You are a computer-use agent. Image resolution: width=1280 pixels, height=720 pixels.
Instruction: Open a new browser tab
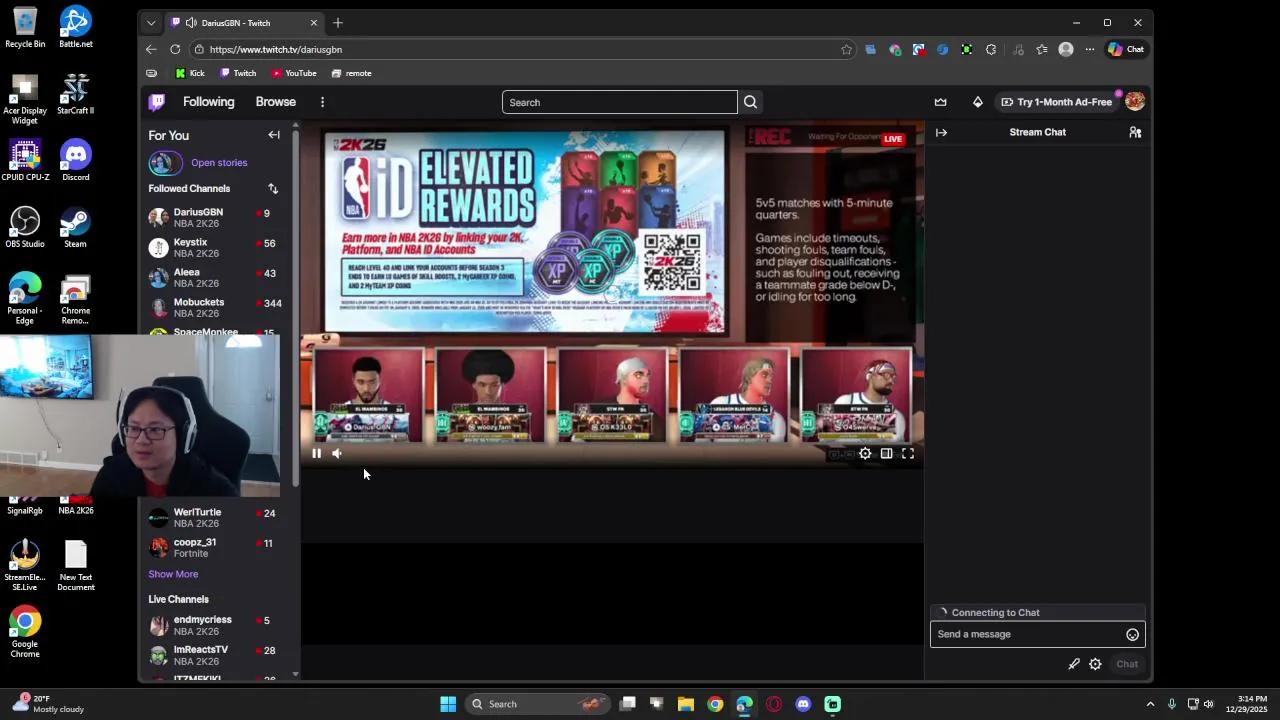(x=338, y=23)
